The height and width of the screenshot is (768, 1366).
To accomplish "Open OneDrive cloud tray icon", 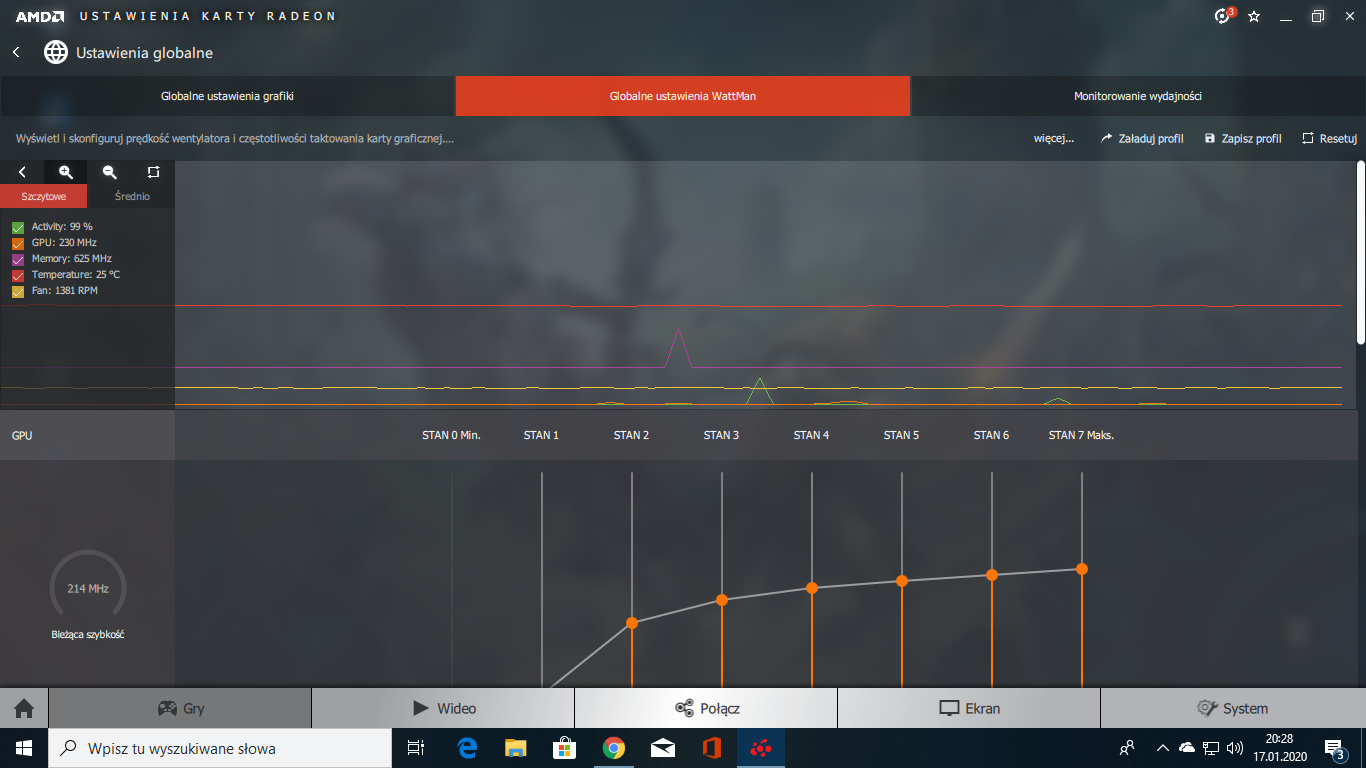I will pos(1187,748).
